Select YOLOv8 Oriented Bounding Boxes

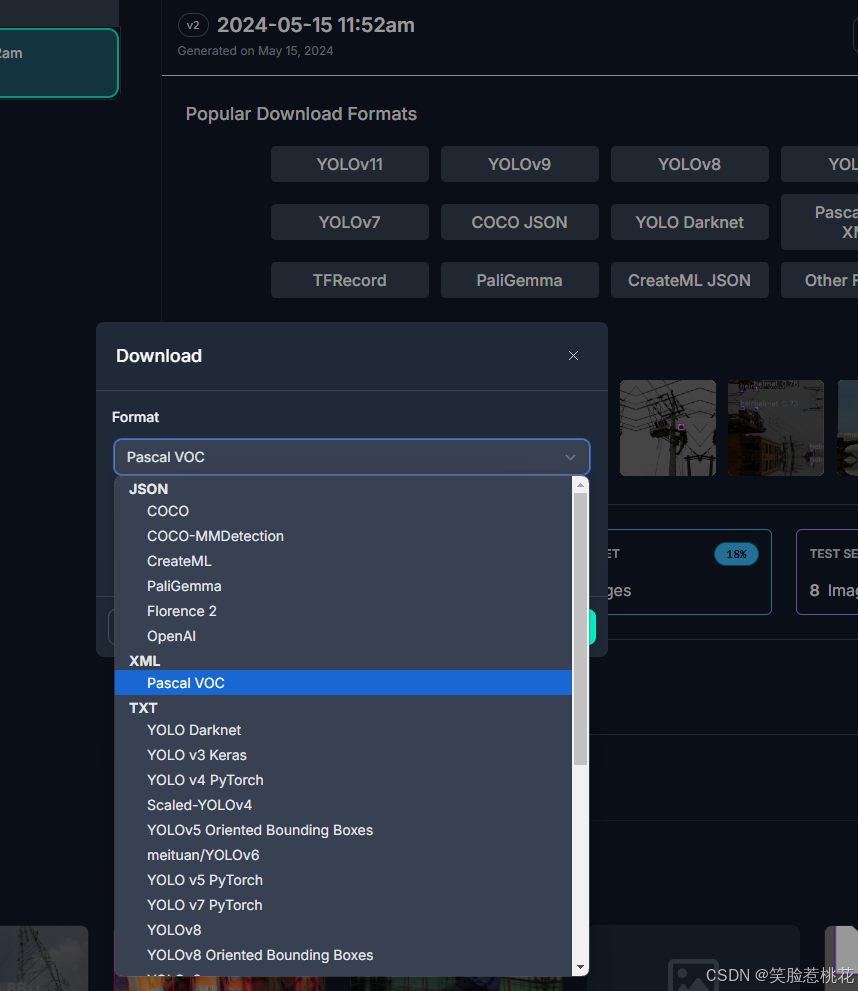click(x=343, y=955)
